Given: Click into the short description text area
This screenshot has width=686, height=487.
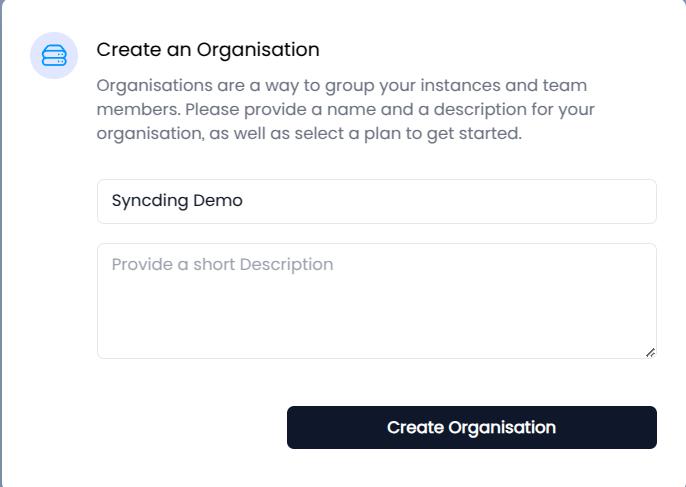Looking at the screenshot, I should click(x=376, y=300).
